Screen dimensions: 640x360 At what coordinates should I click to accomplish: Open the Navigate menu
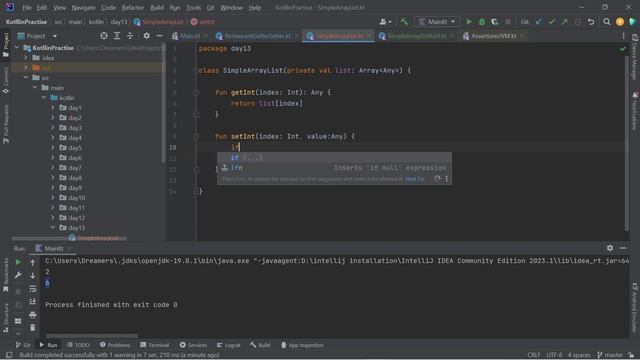pyautogui.click(x=83, y=7)
